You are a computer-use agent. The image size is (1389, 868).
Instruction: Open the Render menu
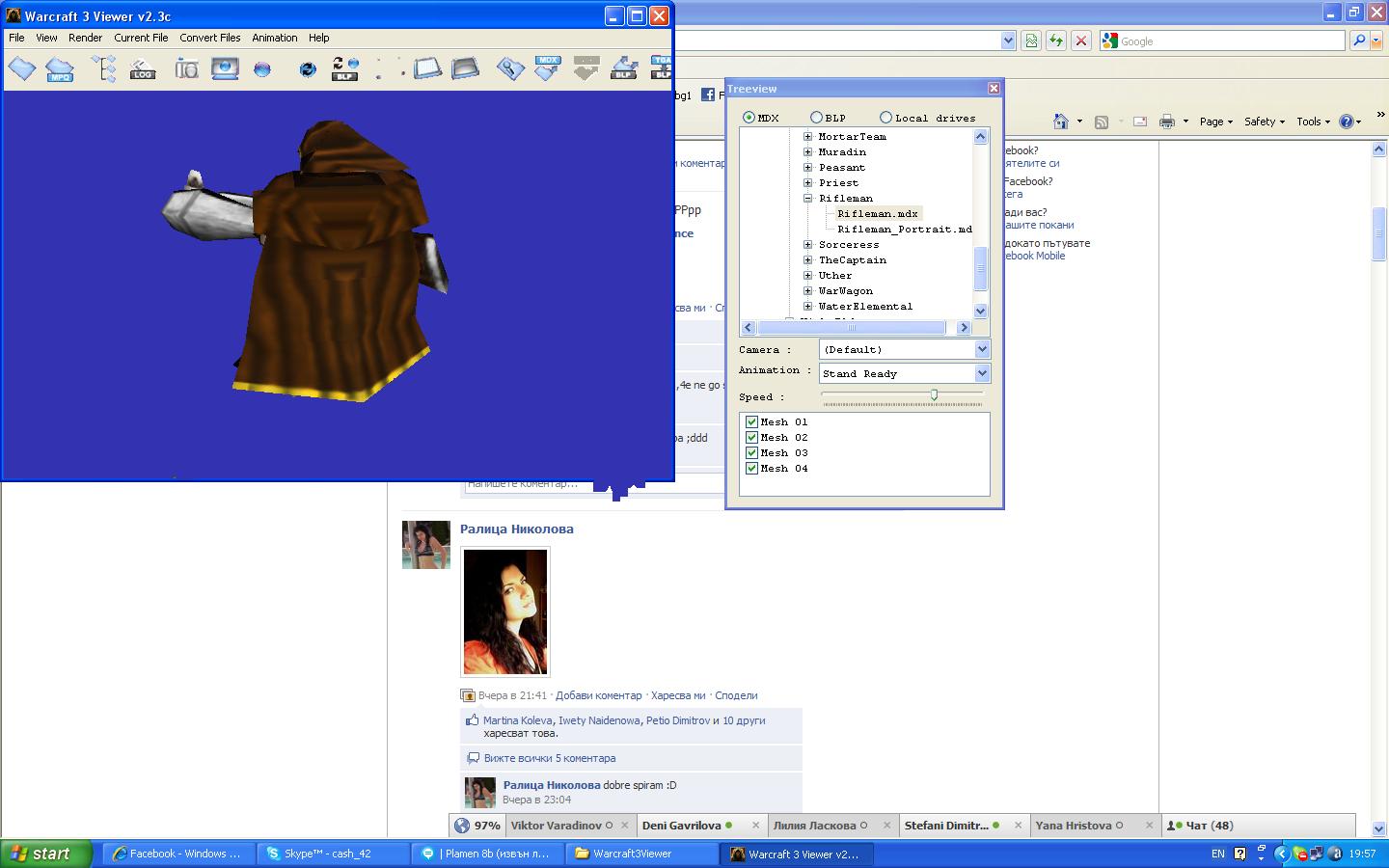[85, 38]
